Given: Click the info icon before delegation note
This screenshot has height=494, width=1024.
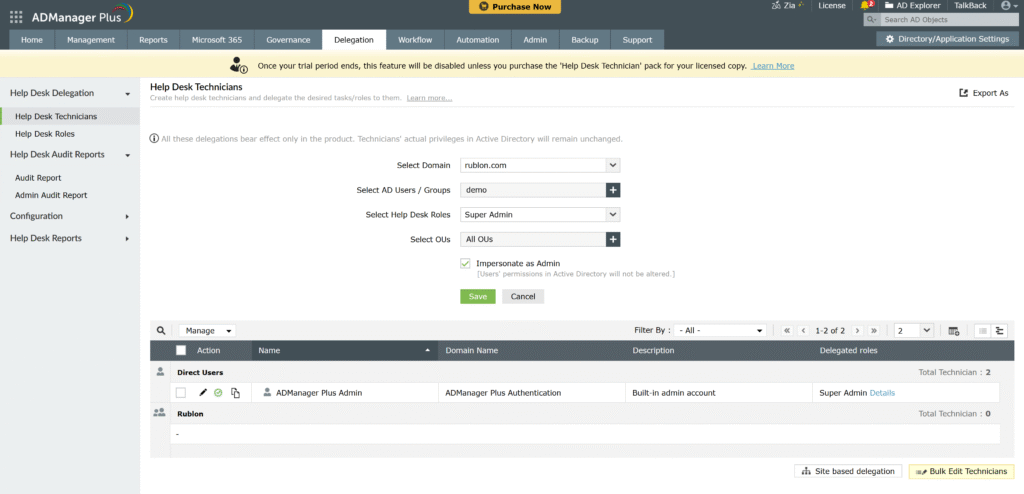Looking at the screenshot, I should point(154,139).
